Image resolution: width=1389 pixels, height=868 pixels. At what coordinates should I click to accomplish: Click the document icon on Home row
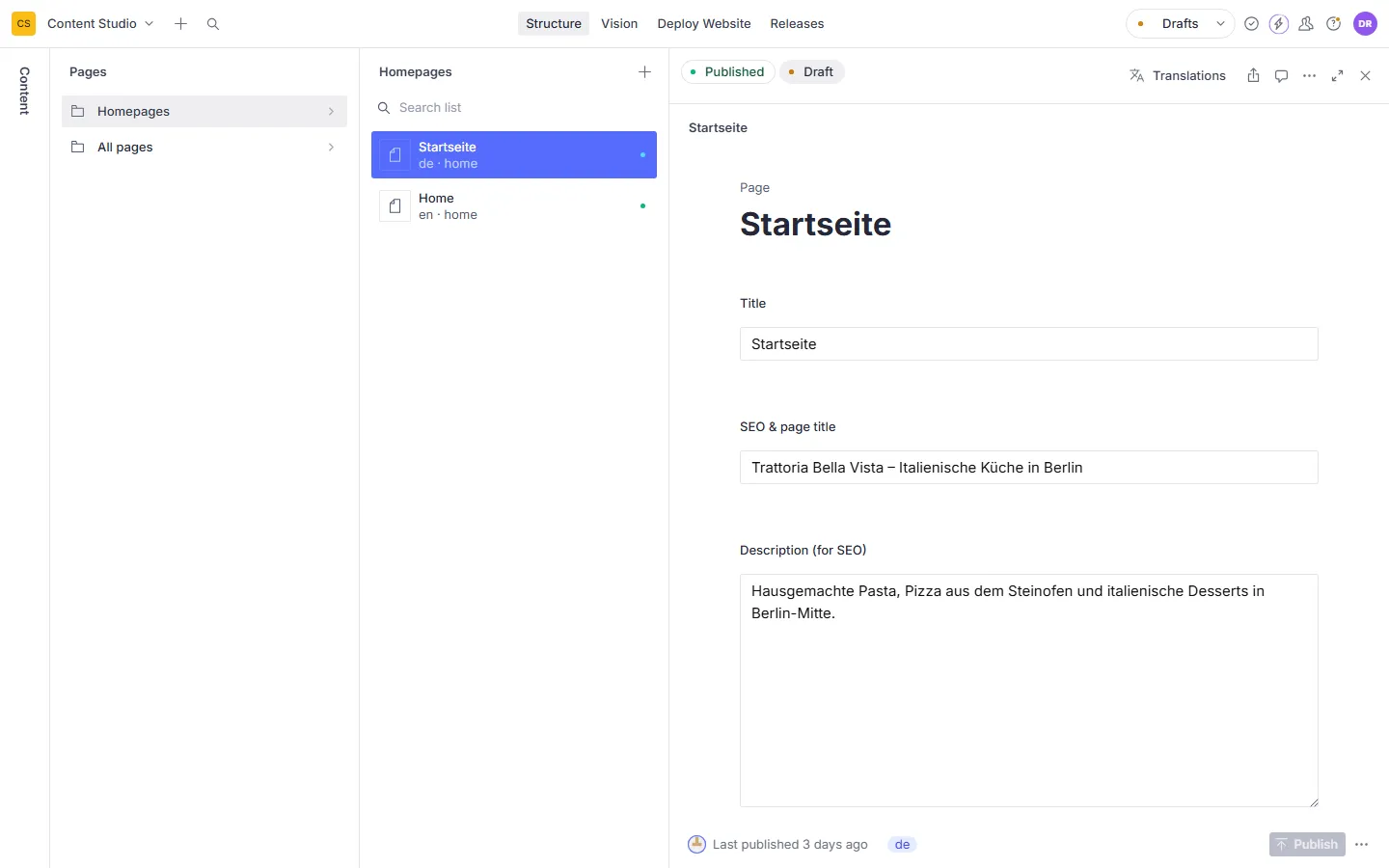(x=395, y=205)
